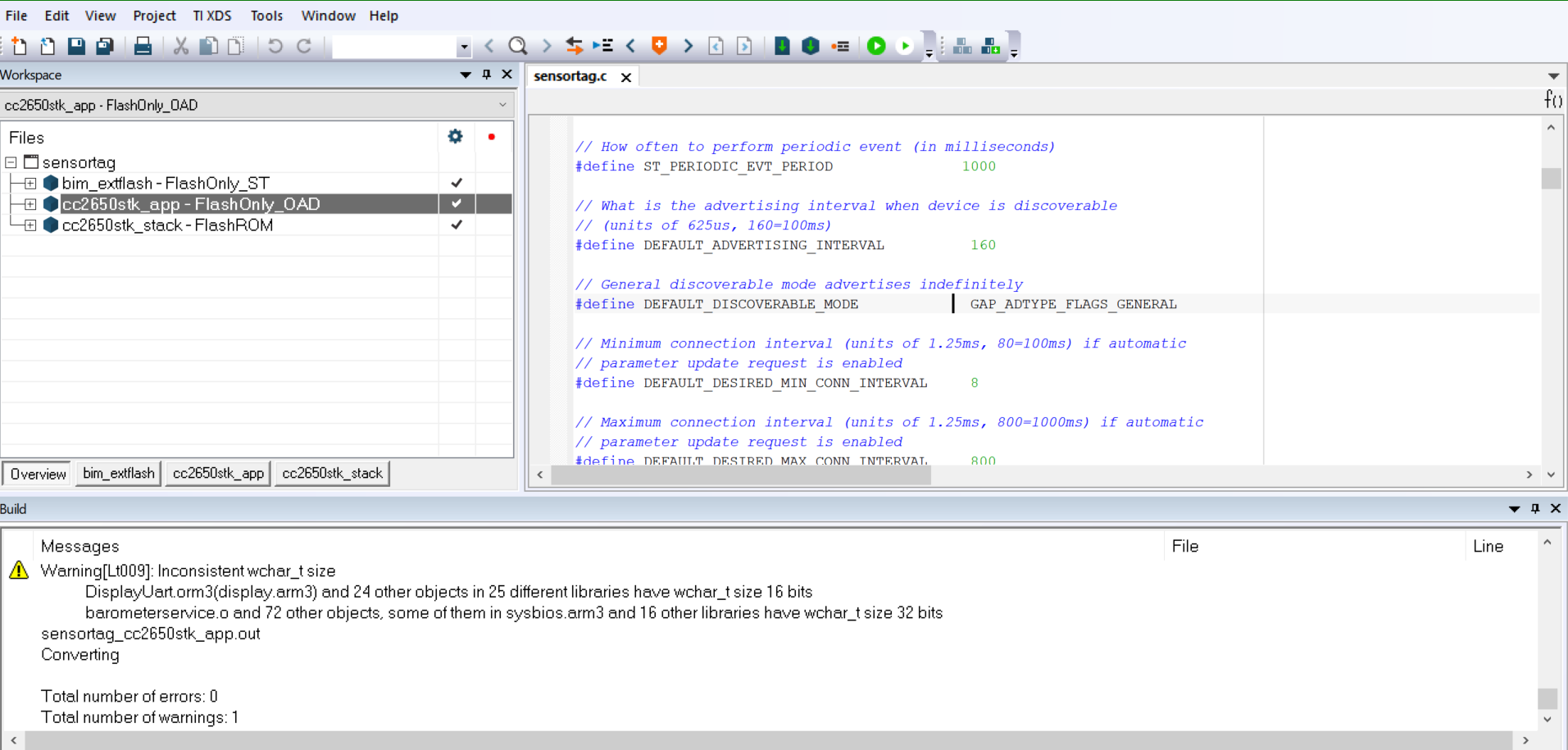
Task: Open the function list f() button
Action: click(1552, 100)
